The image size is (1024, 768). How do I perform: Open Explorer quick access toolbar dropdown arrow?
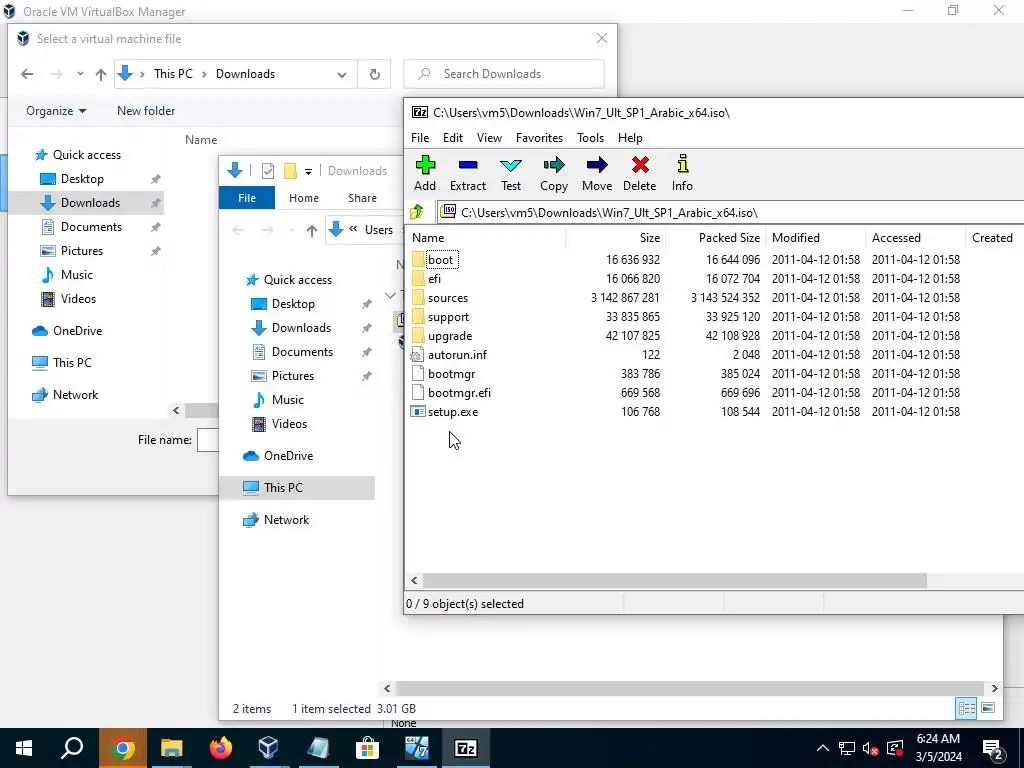point(308,172)
